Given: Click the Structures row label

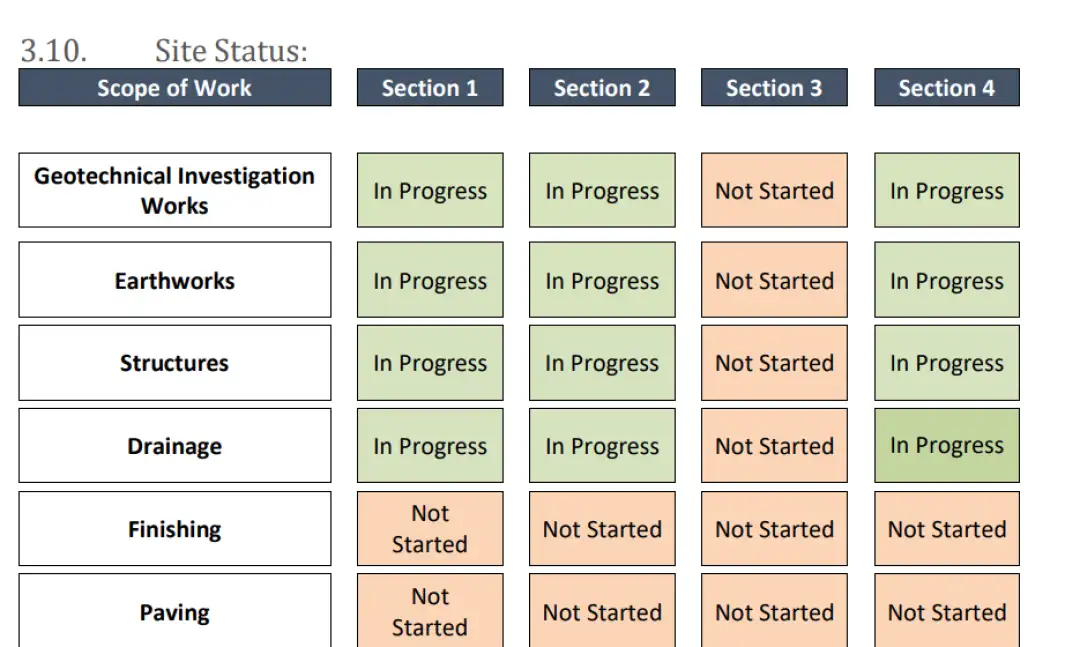Looking at the screenshot, I should [x=174, y=363].
